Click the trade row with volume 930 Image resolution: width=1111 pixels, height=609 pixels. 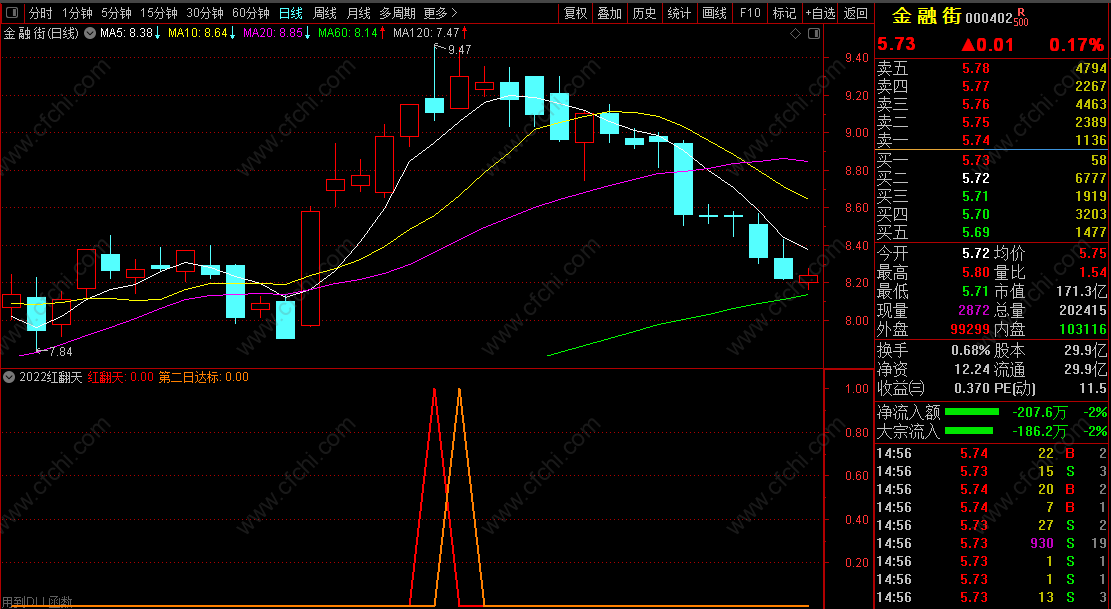click(x=992, y=543)
